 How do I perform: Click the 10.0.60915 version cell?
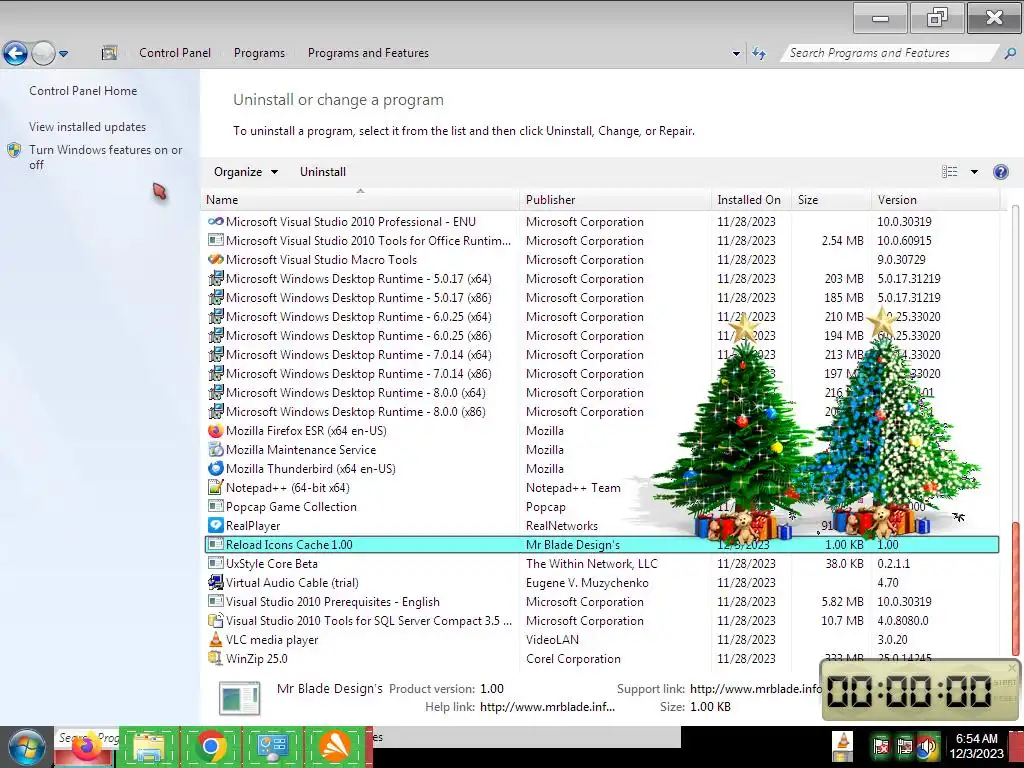904,240
